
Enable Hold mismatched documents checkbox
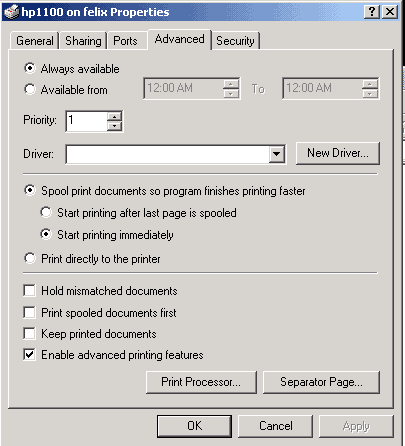[x=29, y=290]
